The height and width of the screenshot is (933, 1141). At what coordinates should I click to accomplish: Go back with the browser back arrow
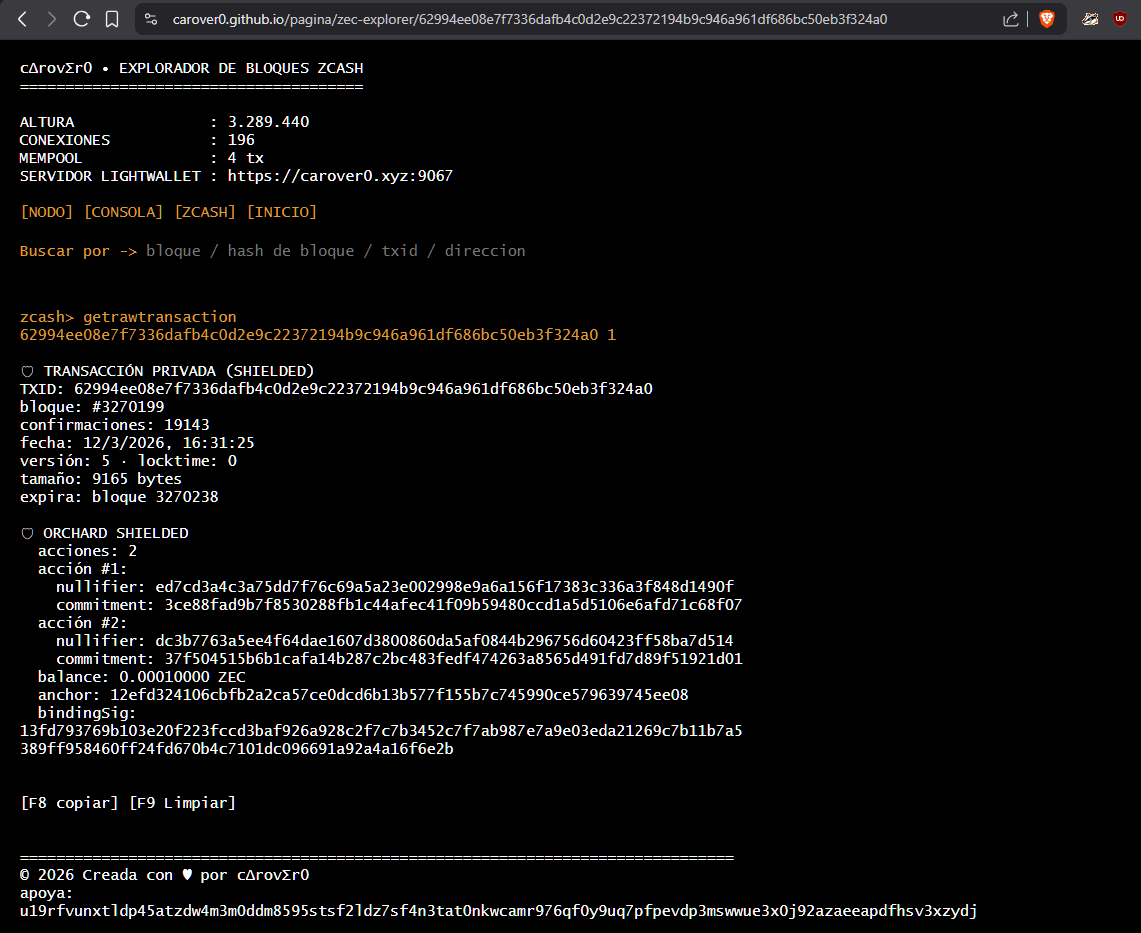pos(23,20)
